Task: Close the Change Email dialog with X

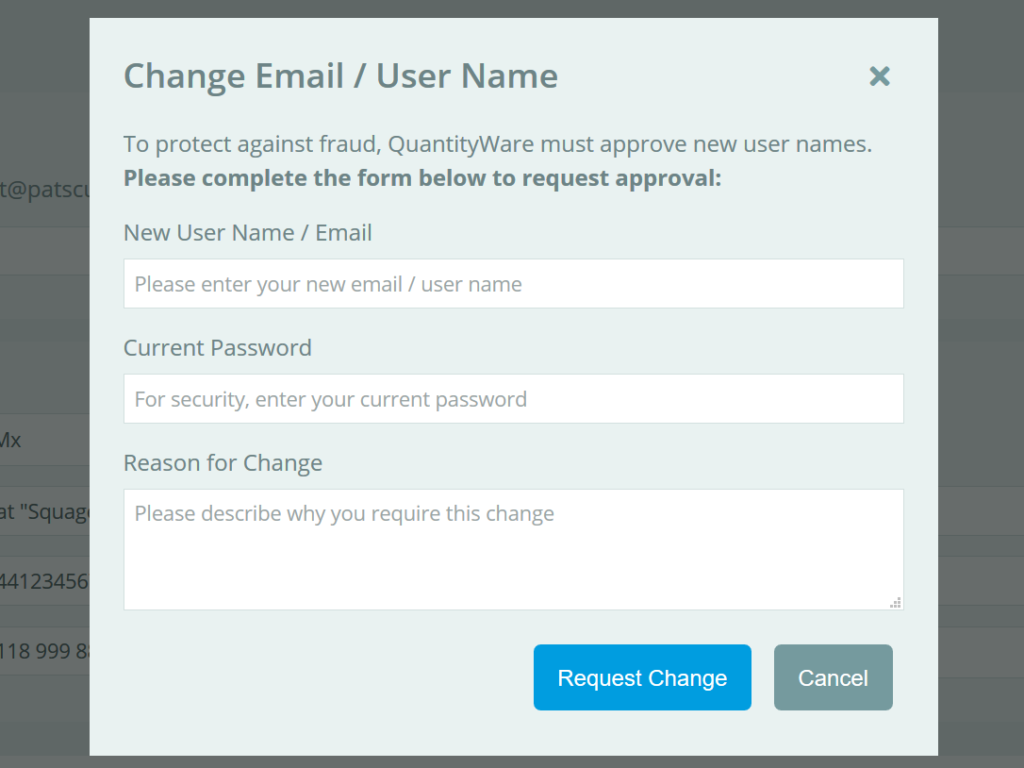Action: coord(879,76)
